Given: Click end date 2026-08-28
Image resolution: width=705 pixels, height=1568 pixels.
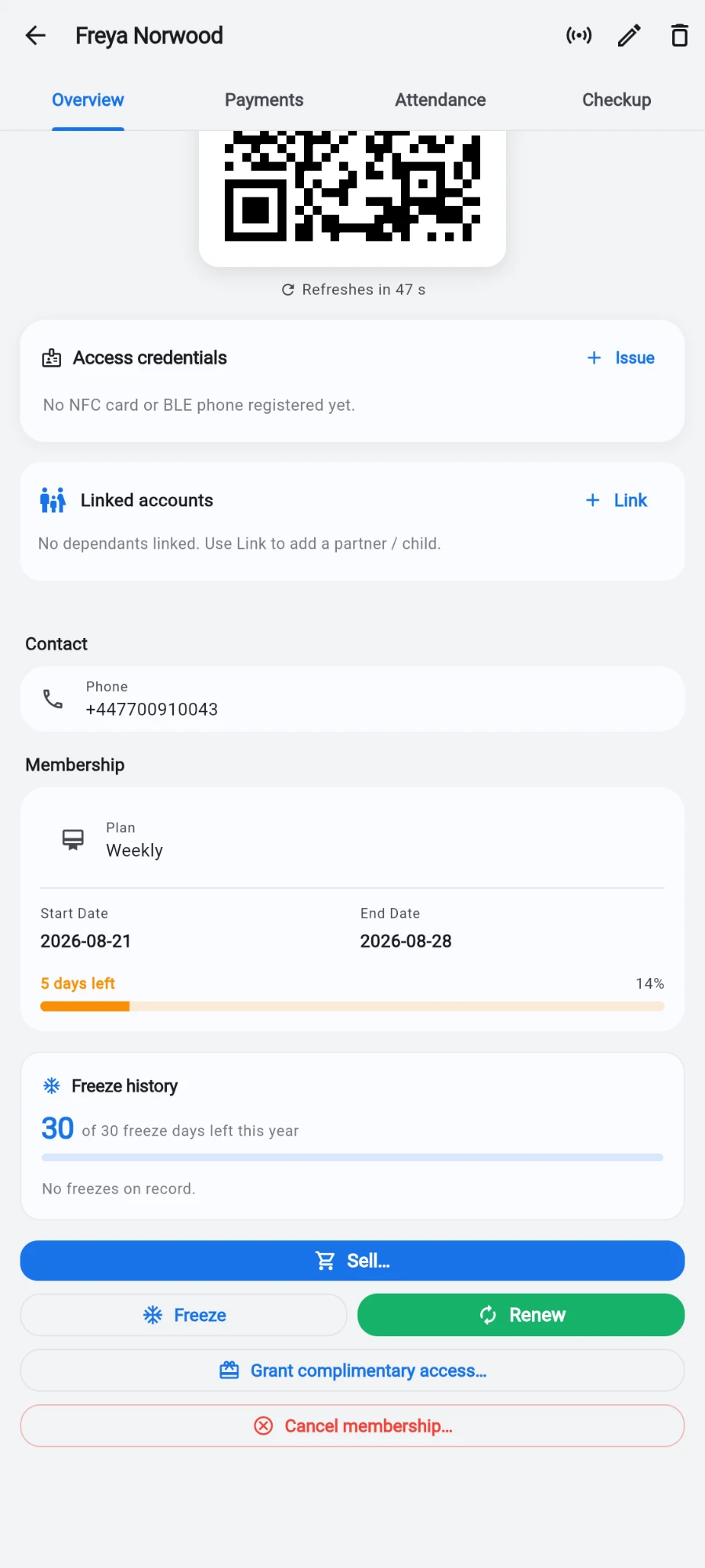Looking at the screenshot, I should tap(406, 941).
